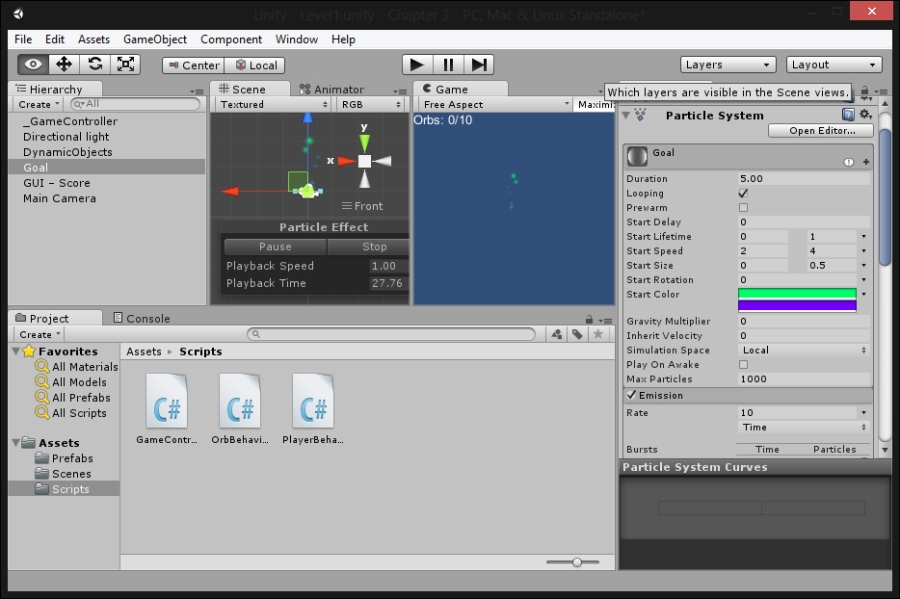
Task: Toggle Maximize on Play in the Game view
Action: coord(595,104)
